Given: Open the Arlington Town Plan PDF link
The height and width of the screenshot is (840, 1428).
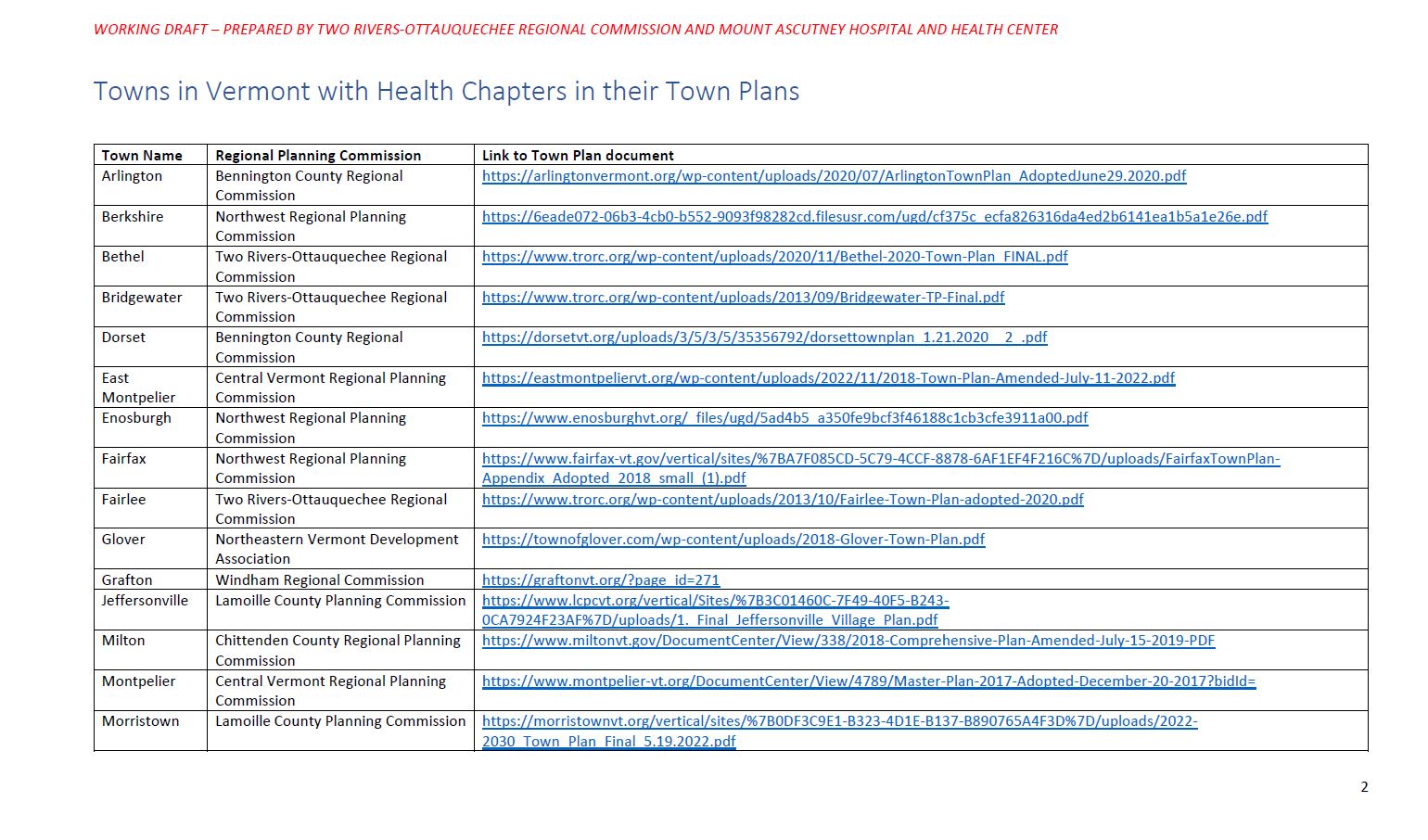Looking at the screenshot, I should point(834,176).
